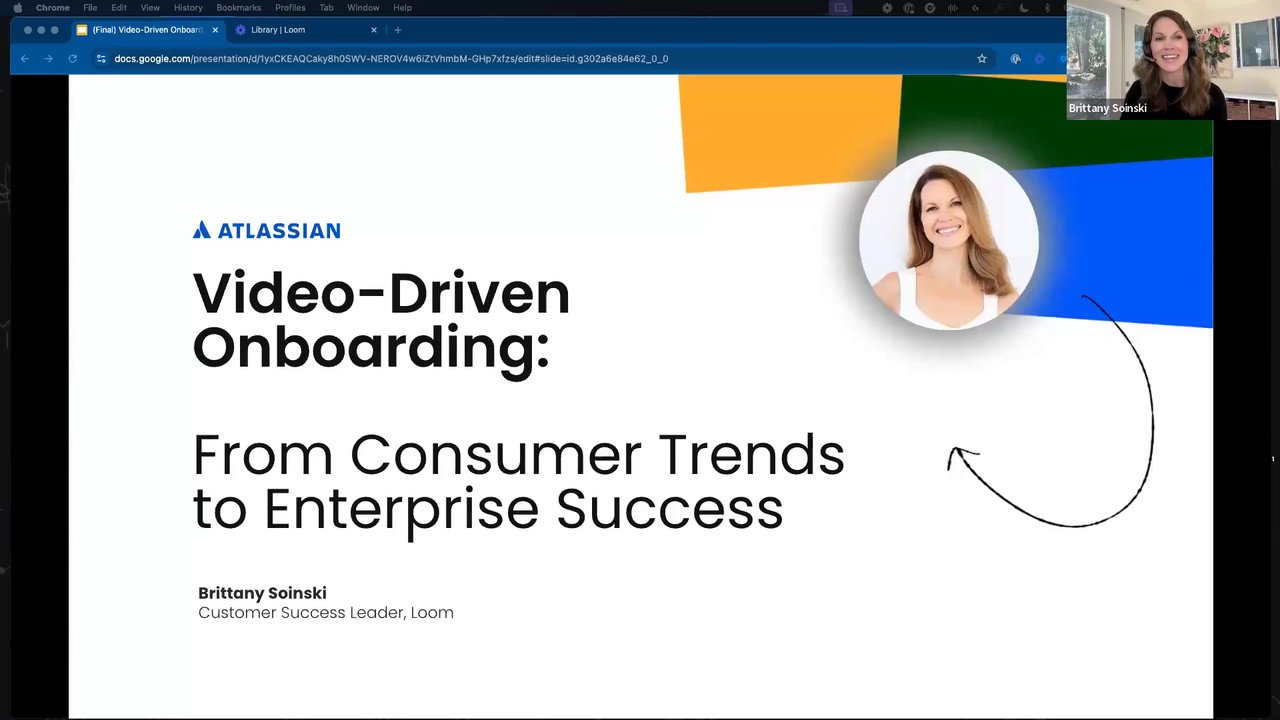
Task: Open the Tab menu
Action: [x=326, y=8]
